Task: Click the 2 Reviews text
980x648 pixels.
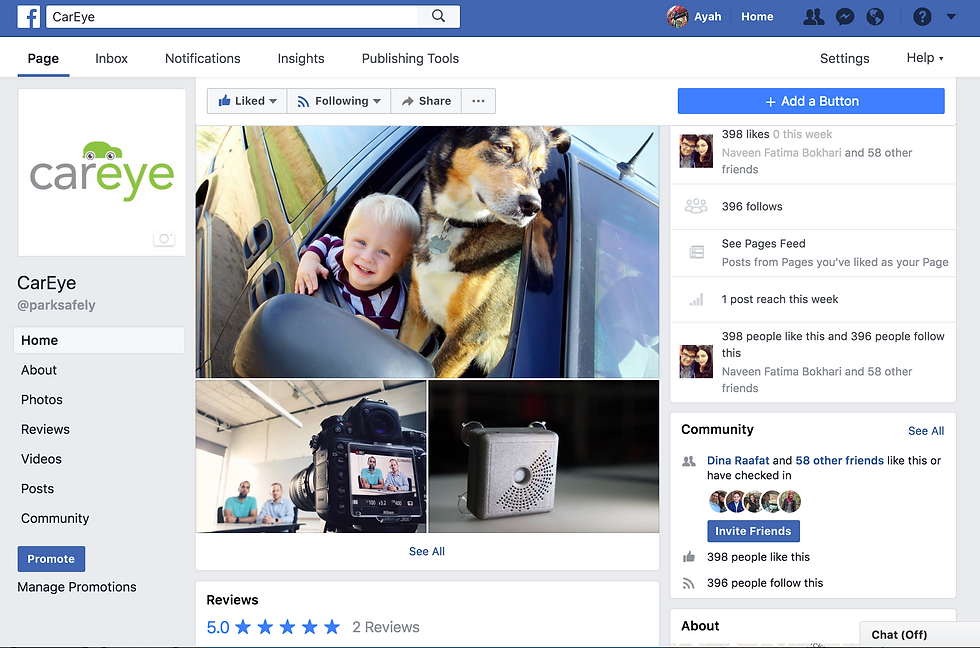Action: (x=386, y=627)
